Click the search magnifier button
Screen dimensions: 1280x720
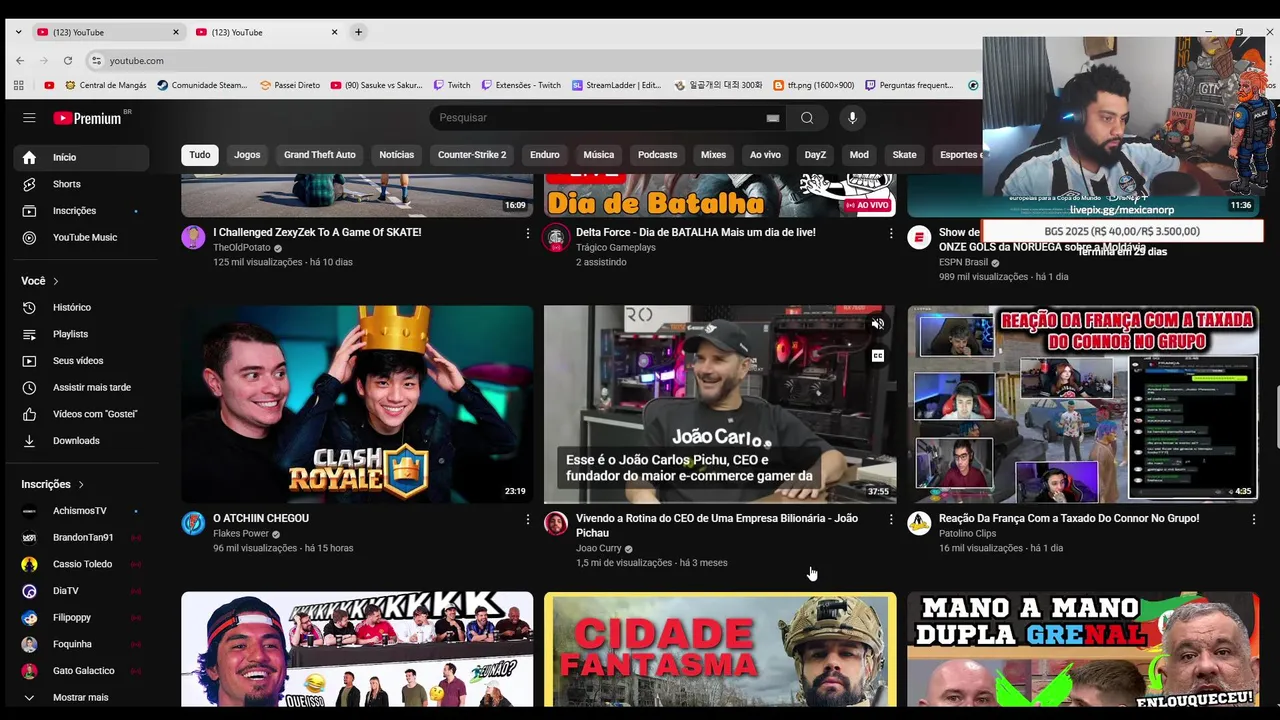point(807,118)
